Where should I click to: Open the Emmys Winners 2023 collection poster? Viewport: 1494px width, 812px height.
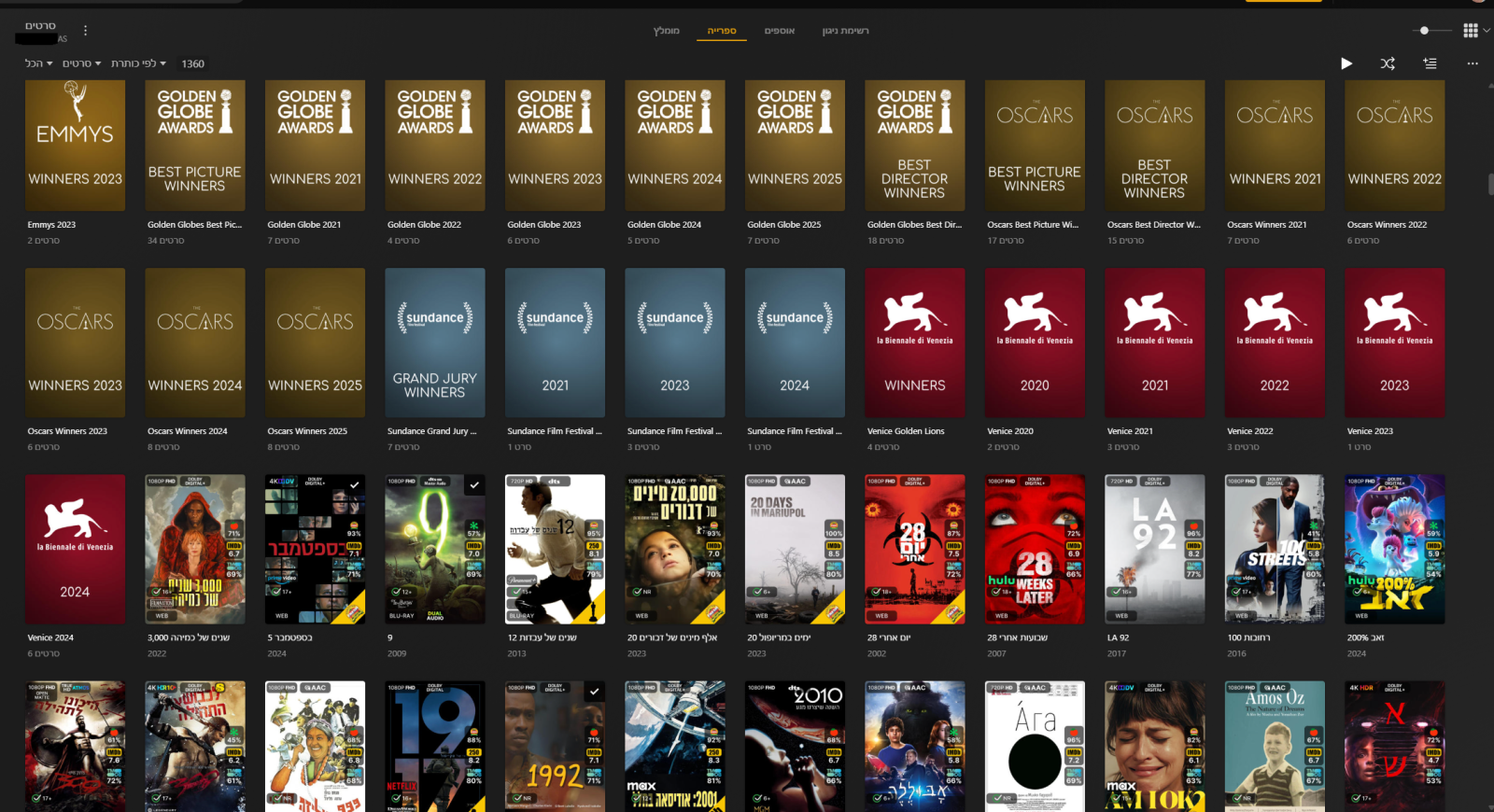pyautogui.click(x=75, y=145)
